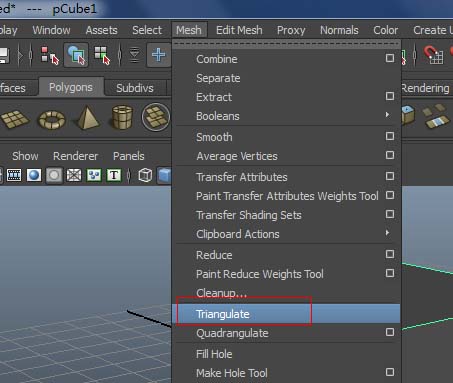
Task: Expand the Booleans submenu
Action: pyautogui.click(x=286, y=116)
